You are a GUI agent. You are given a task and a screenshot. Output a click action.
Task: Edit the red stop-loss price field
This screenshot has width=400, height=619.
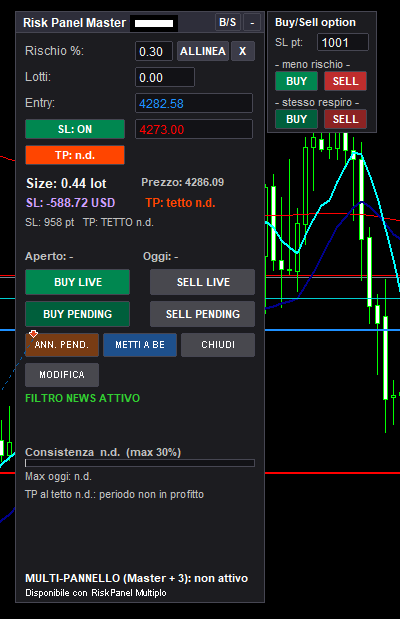(194, 129)
